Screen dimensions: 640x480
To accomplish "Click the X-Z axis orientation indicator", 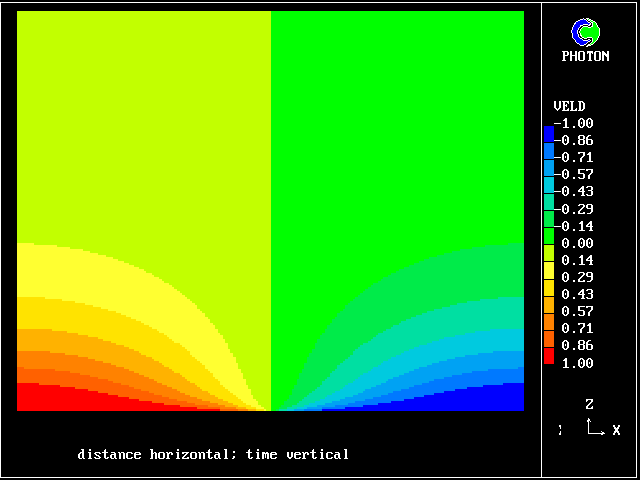I will (594, 427).
